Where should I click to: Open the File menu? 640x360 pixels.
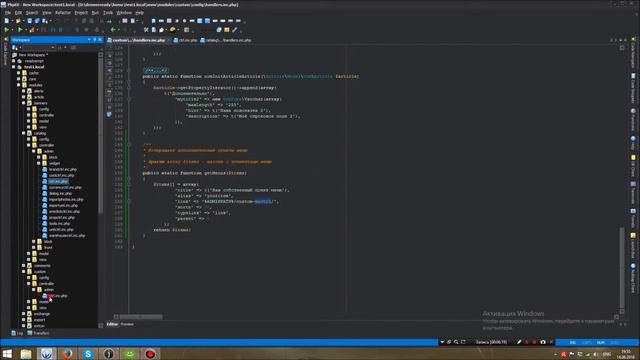[8, 13]
